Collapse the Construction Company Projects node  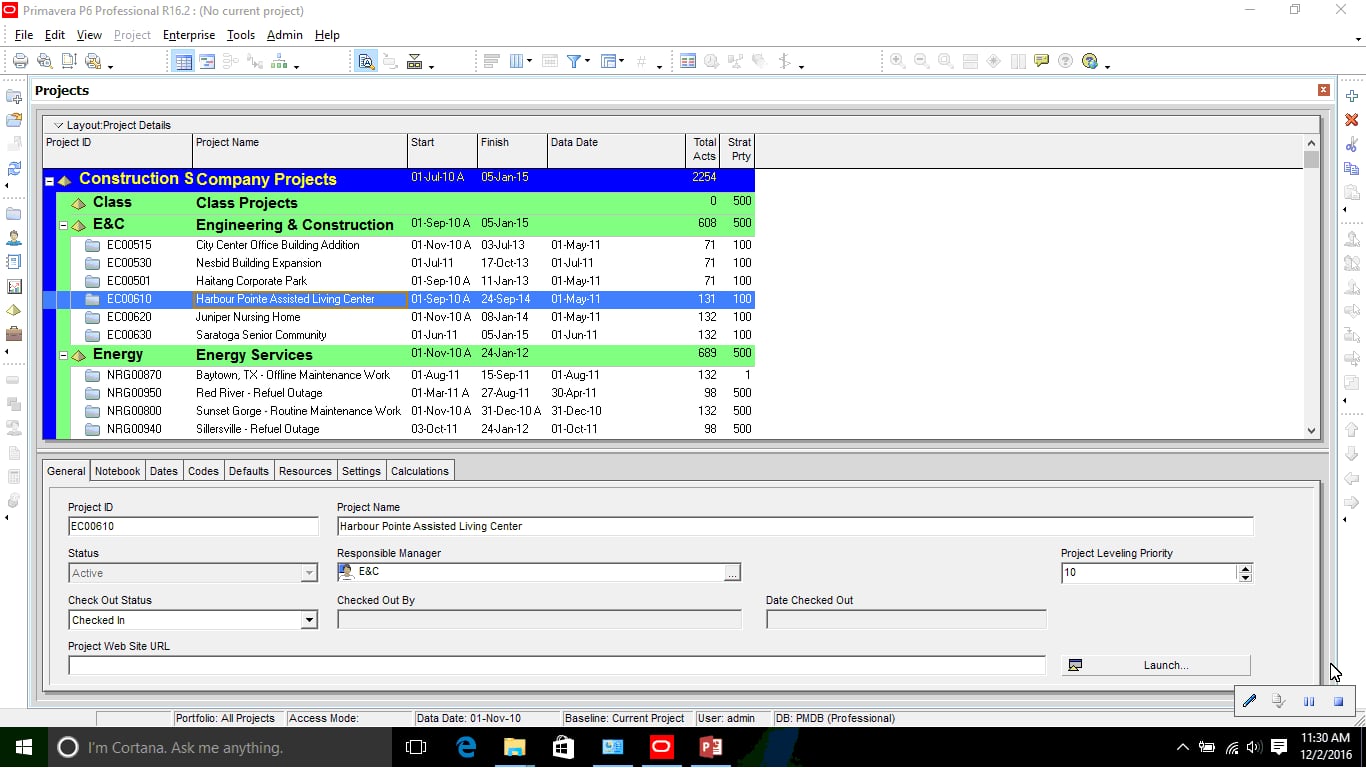pos(49,181)
